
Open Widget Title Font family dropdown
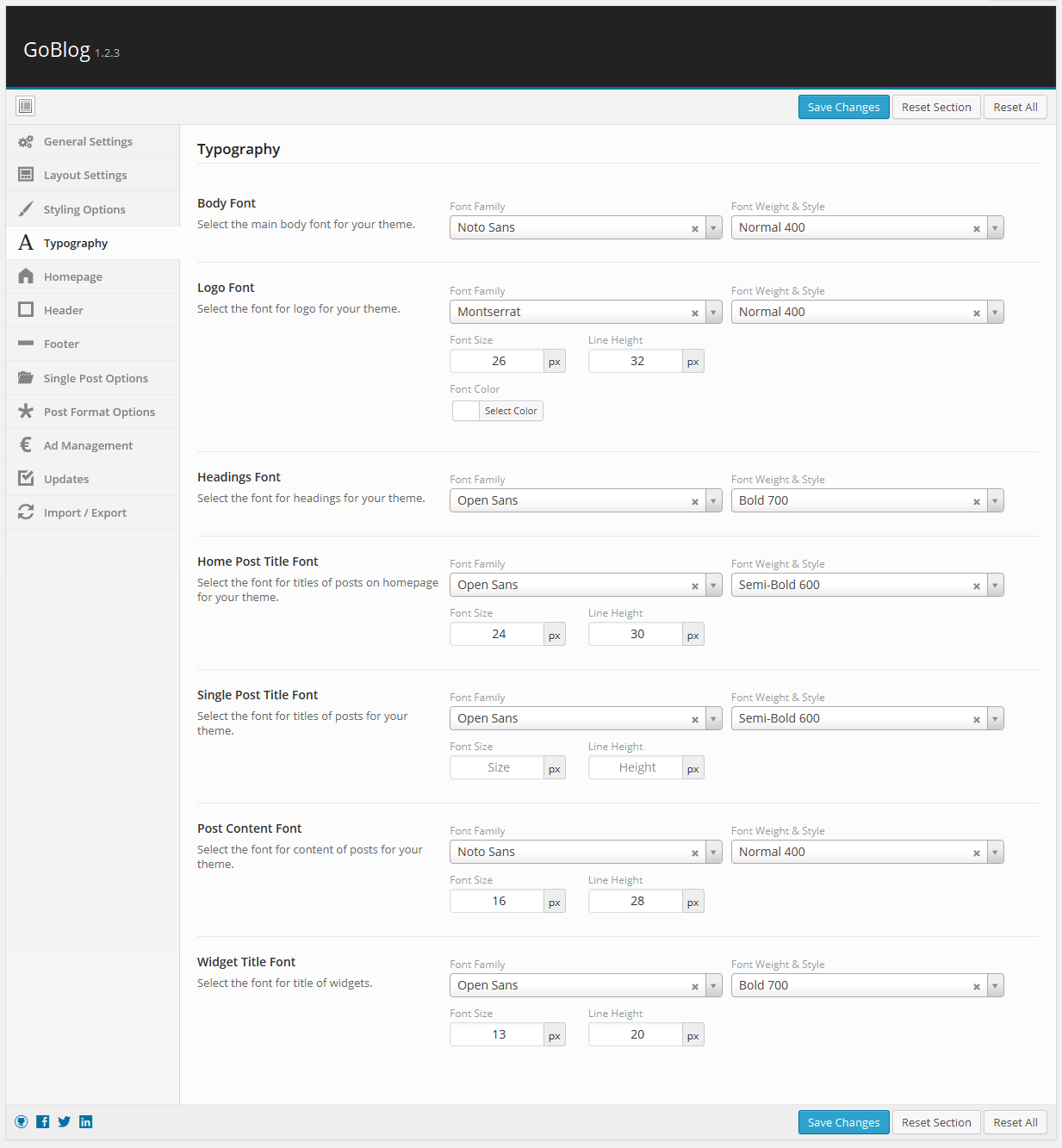[713, 985]
